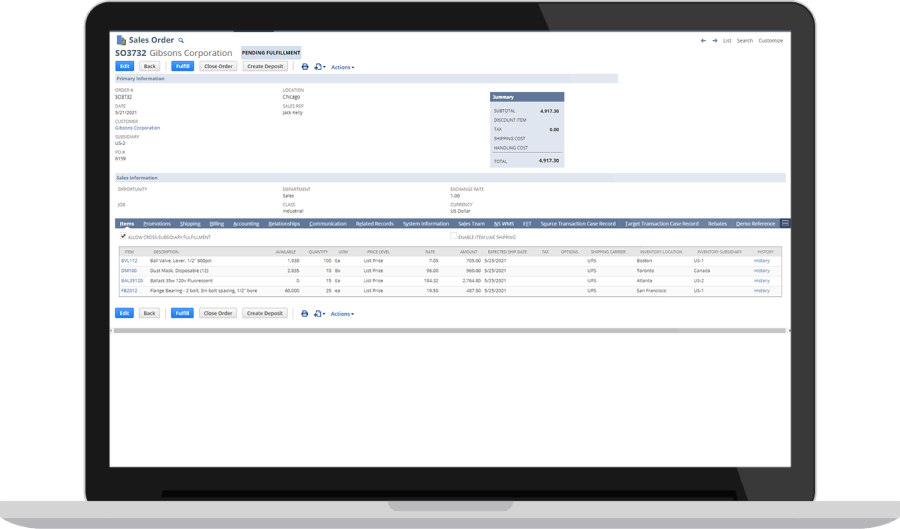Click the bottom Close Order button
Viewport: 900px width, 529px height.
[x=218, y=313]
